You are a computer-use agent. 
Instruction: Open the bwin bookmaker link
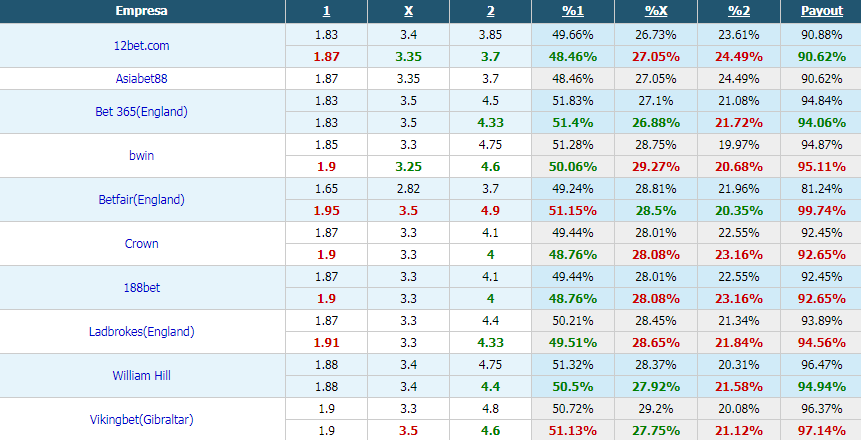[x=142, y=155]
